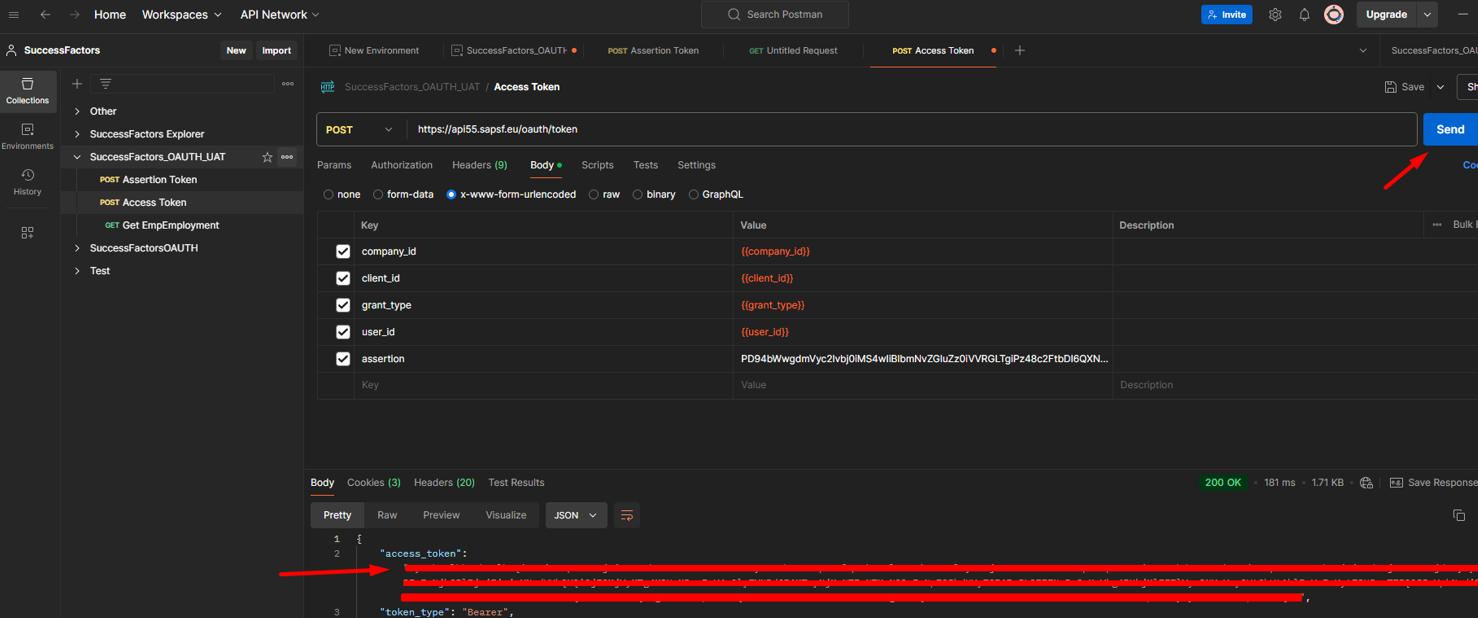Open a new request tab with plus

1020,50
